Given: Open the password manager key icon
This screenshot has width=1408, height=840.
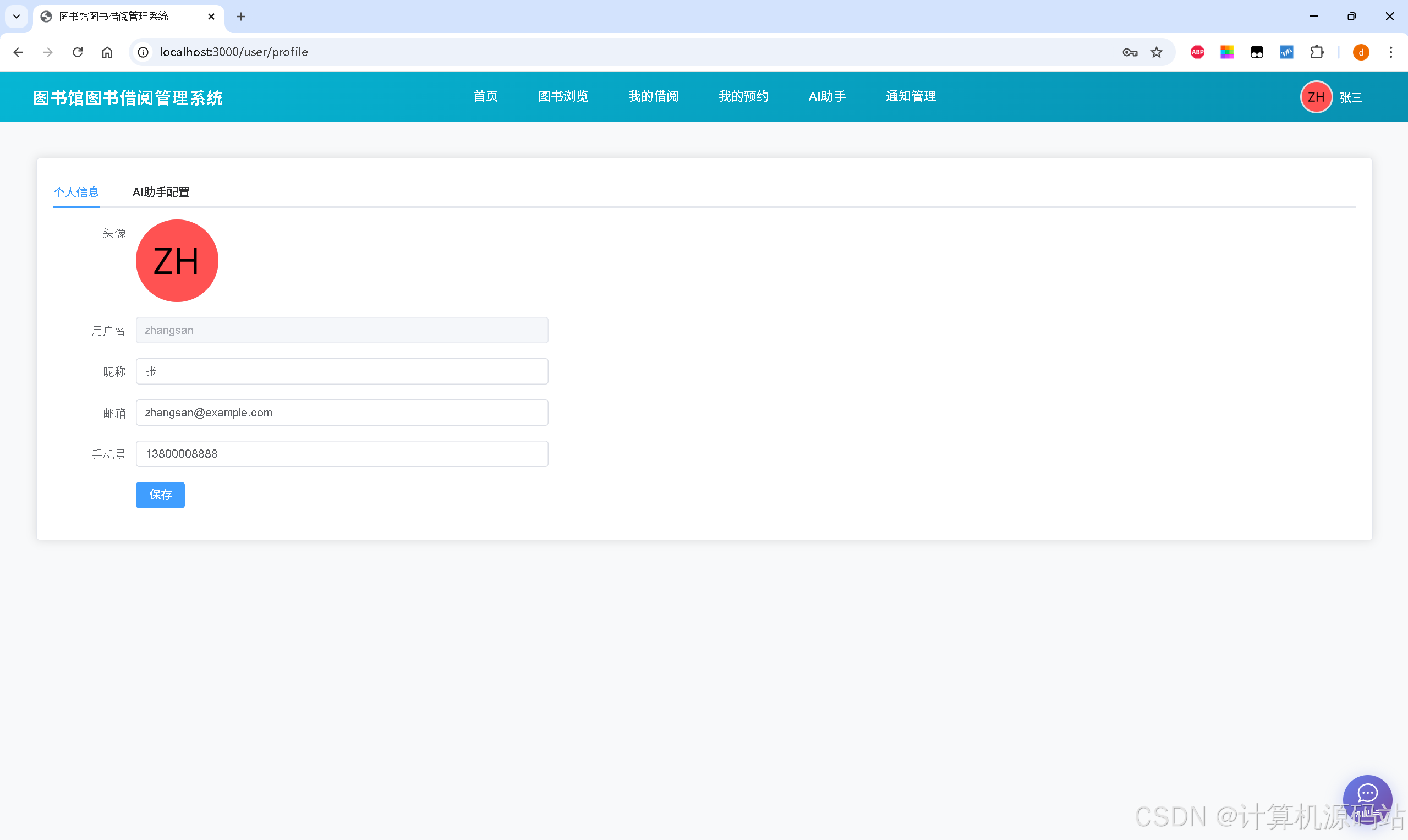Looking at the screenshot, I should 1130,52.
